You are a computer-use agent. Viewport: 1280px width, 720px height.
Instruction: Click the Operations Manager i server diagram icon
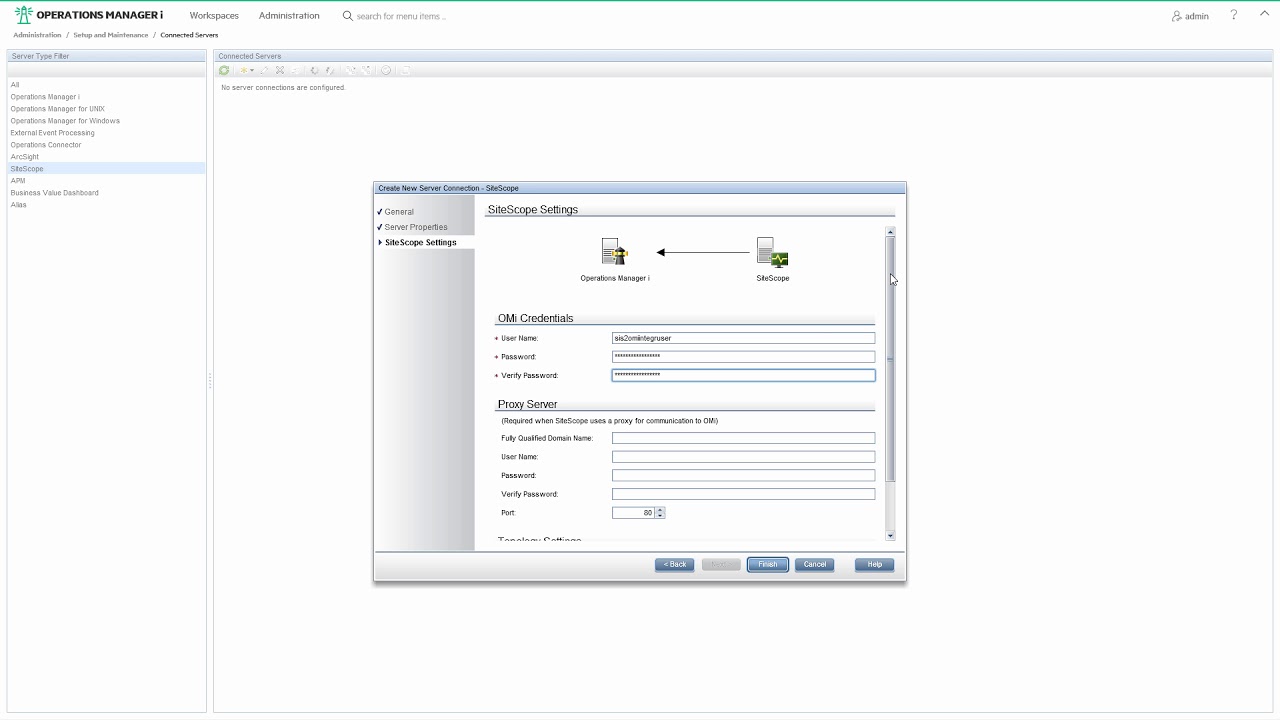[614, 252]
